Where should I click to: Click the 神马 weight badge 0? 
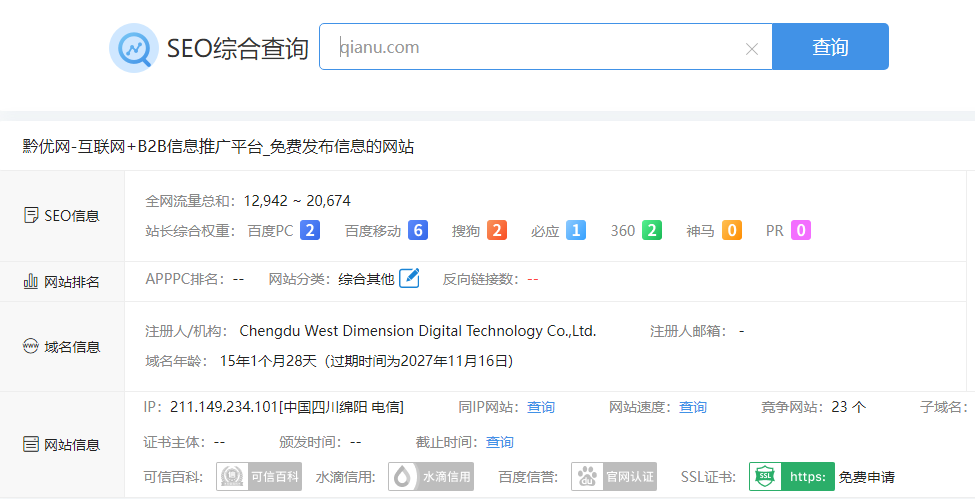pyautogui.click(x=732, y=231)
